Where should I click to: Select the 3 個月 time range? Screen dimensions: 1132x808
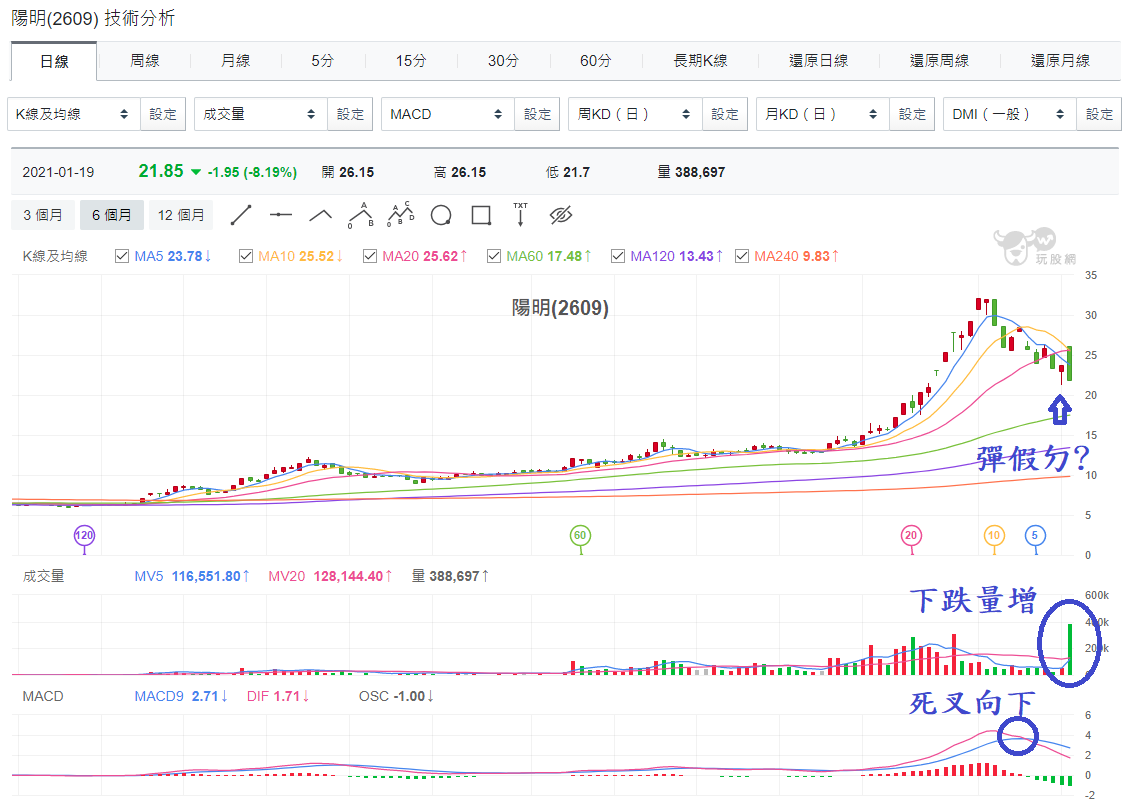click(43, 215)
